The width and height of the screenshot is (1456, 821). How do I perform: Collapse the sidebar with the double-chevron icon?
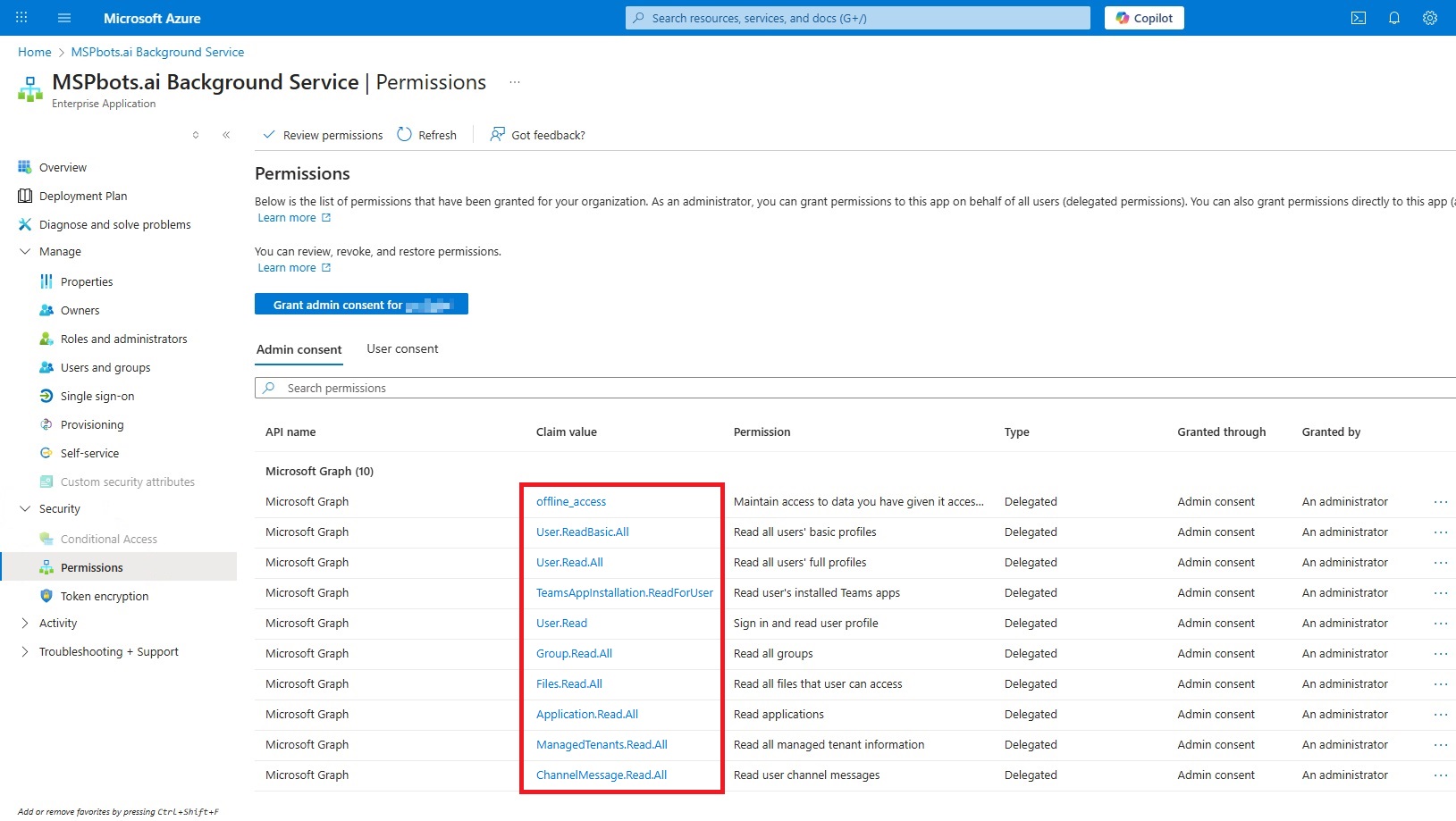click(x=226, y=135)
